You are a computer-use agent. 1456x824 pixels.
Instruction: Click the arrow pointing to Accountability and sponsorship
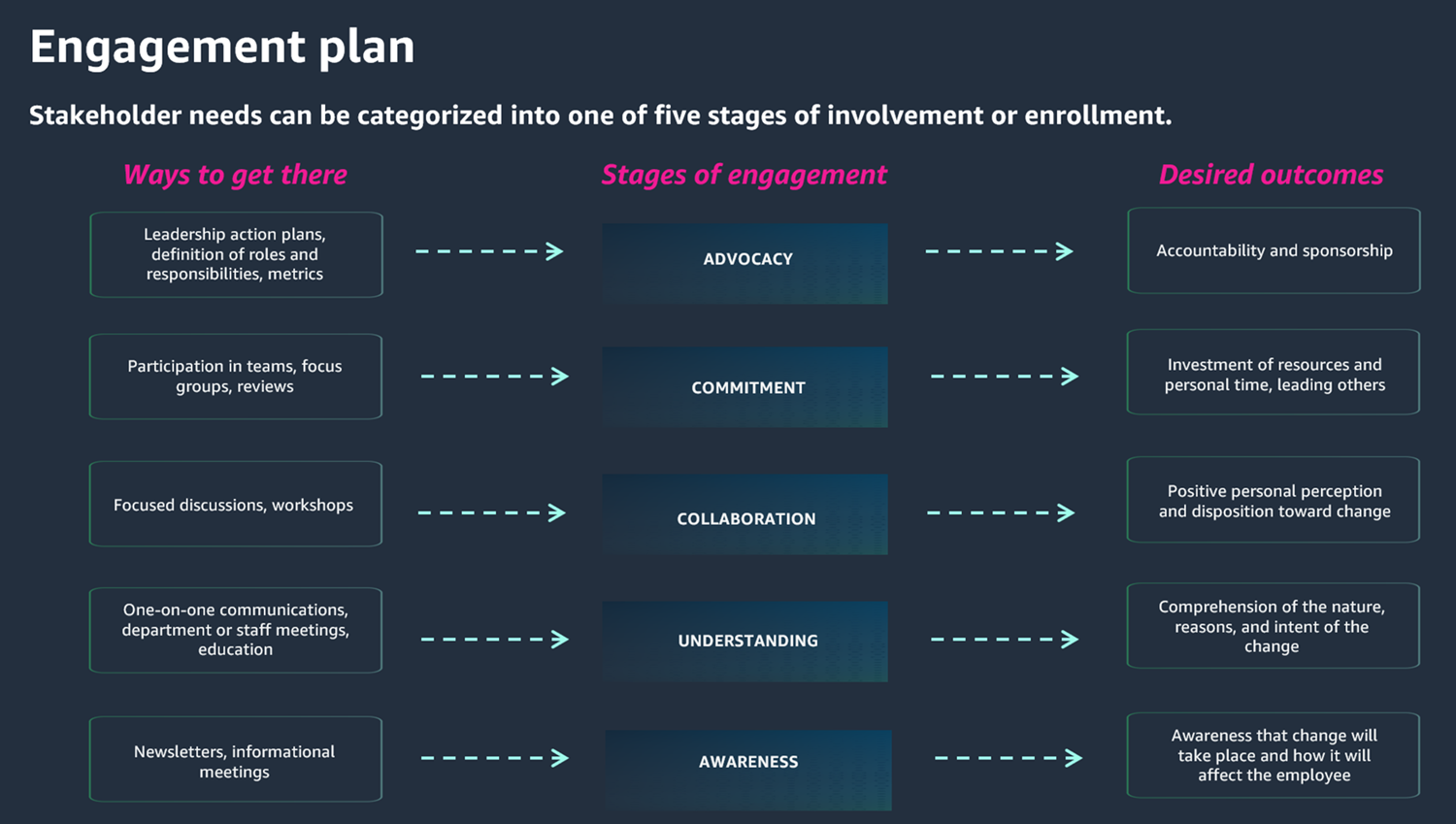click(999, 251)
